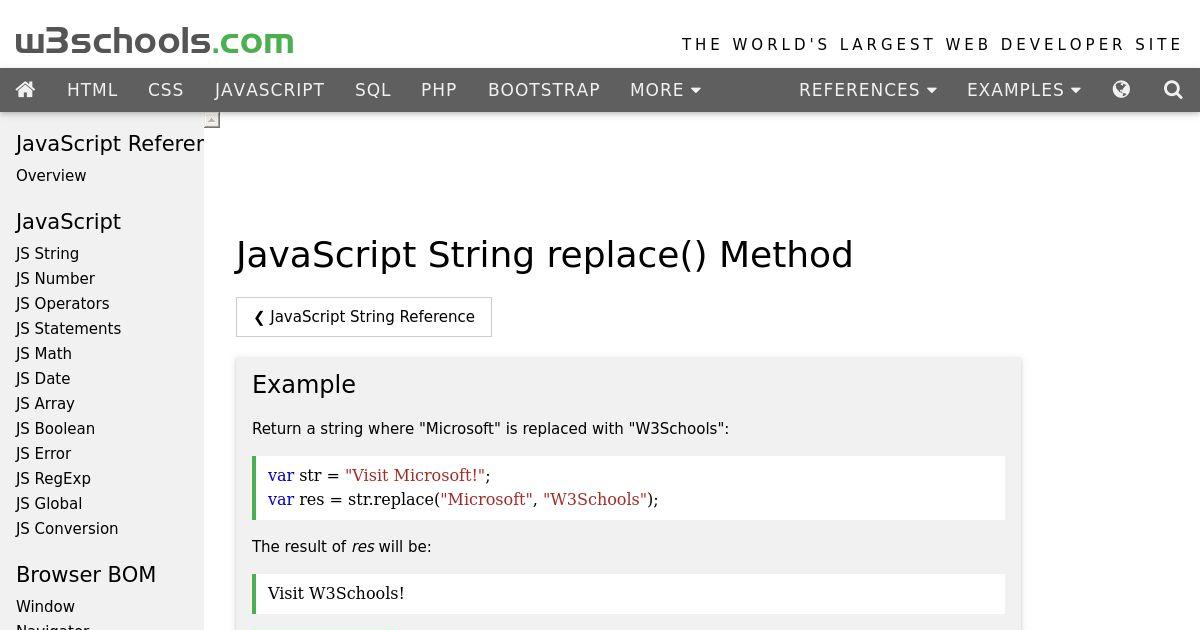Click the 'Return a string where' description
Screen dimensions: 1200x630
[490, 429]
